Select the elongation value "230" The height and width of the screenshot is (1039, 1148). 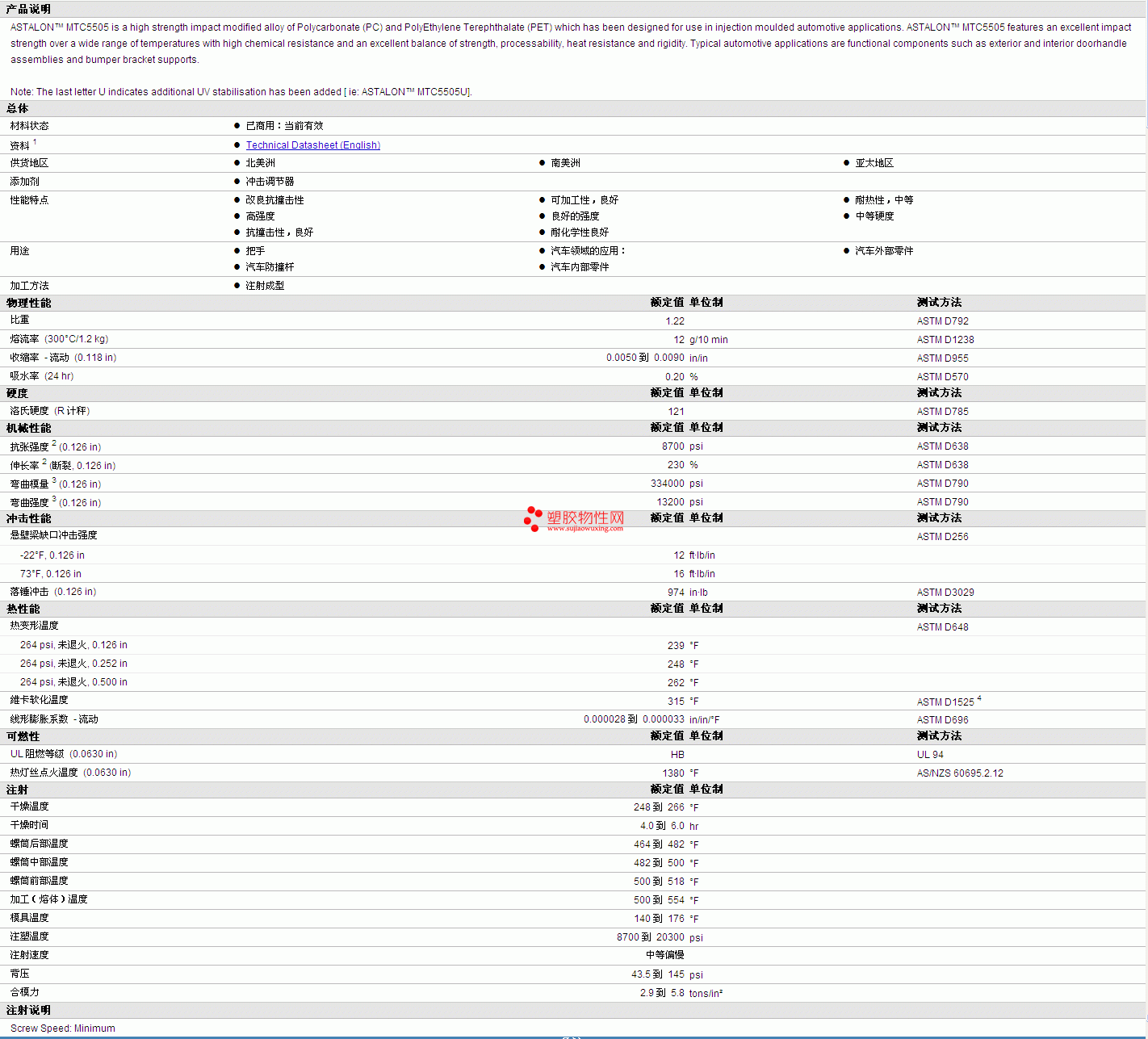676,465
